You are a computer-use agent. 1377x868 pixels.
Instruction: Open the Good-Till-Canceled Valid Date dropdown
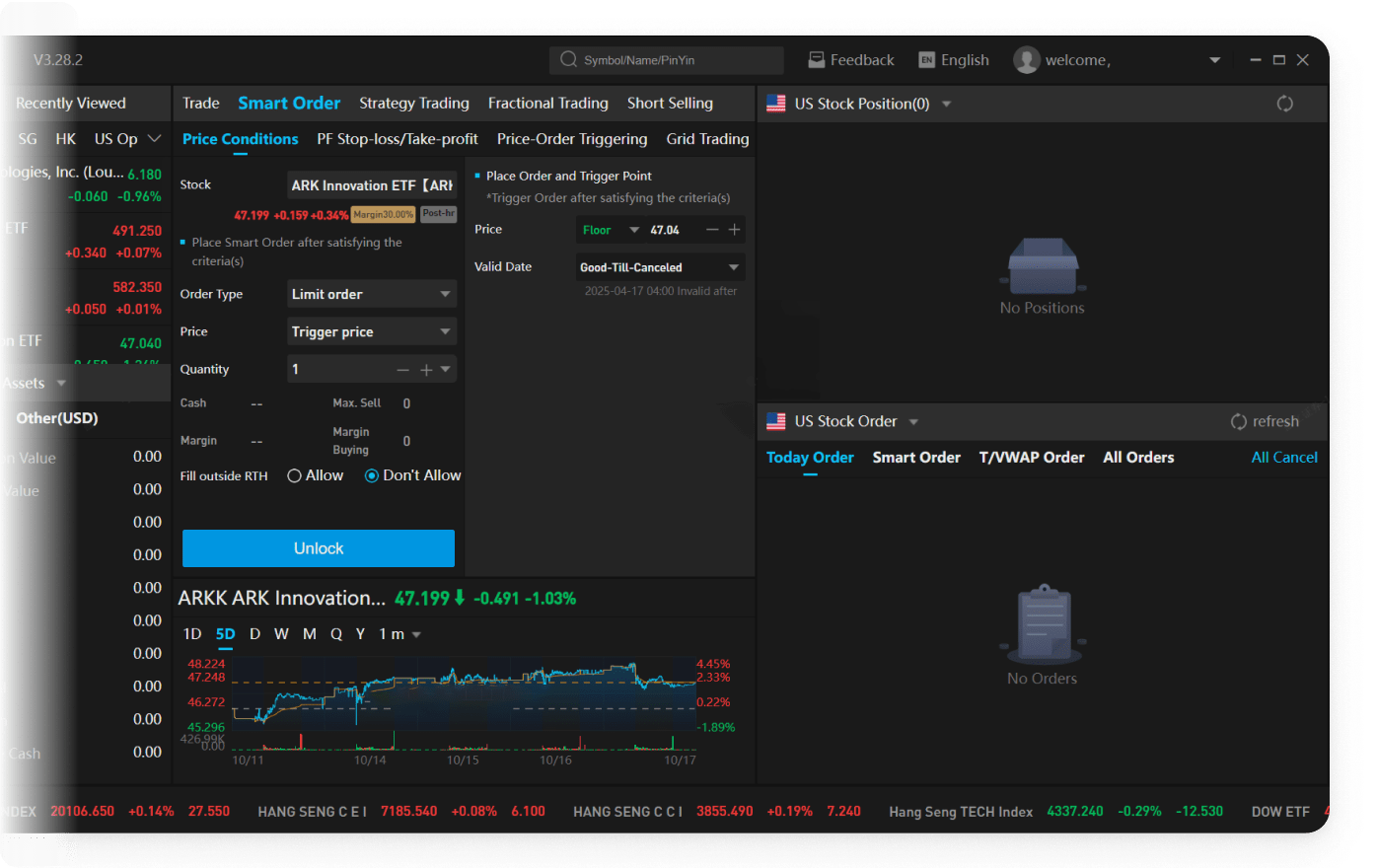660,267
